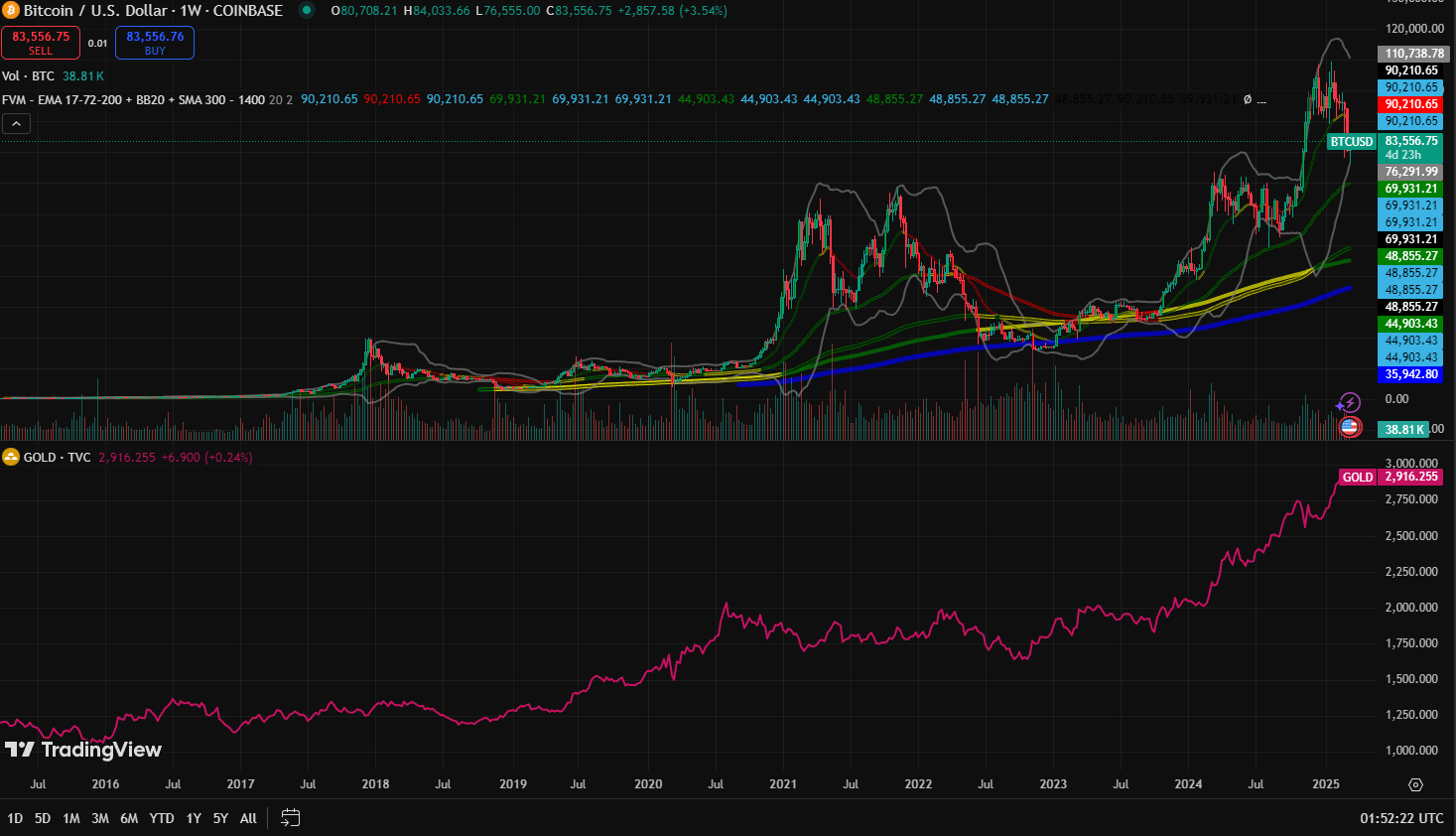Click the 83,556.75 countdown label on the price axis
1456x836 pixels.
tap(1411, 147)
